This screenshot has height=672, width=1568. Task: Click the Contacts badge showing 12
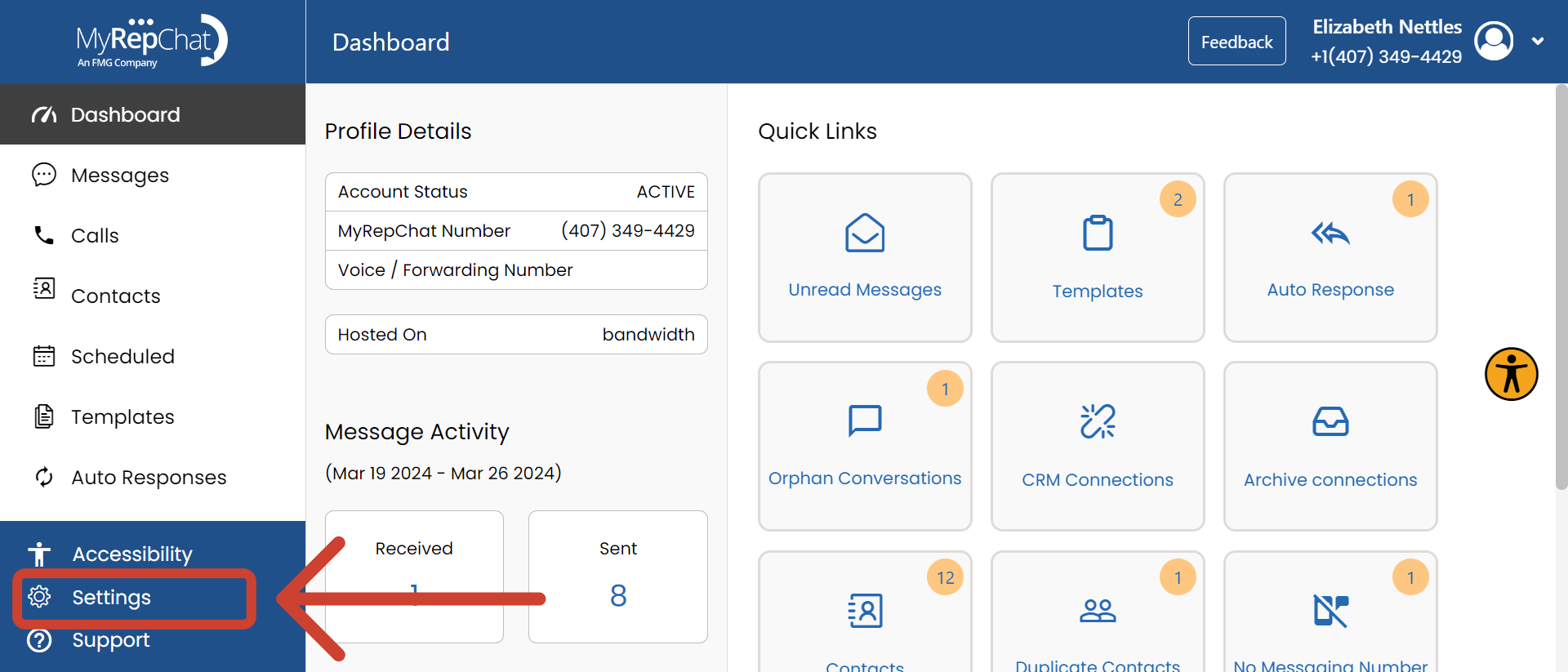click(945, 577)
